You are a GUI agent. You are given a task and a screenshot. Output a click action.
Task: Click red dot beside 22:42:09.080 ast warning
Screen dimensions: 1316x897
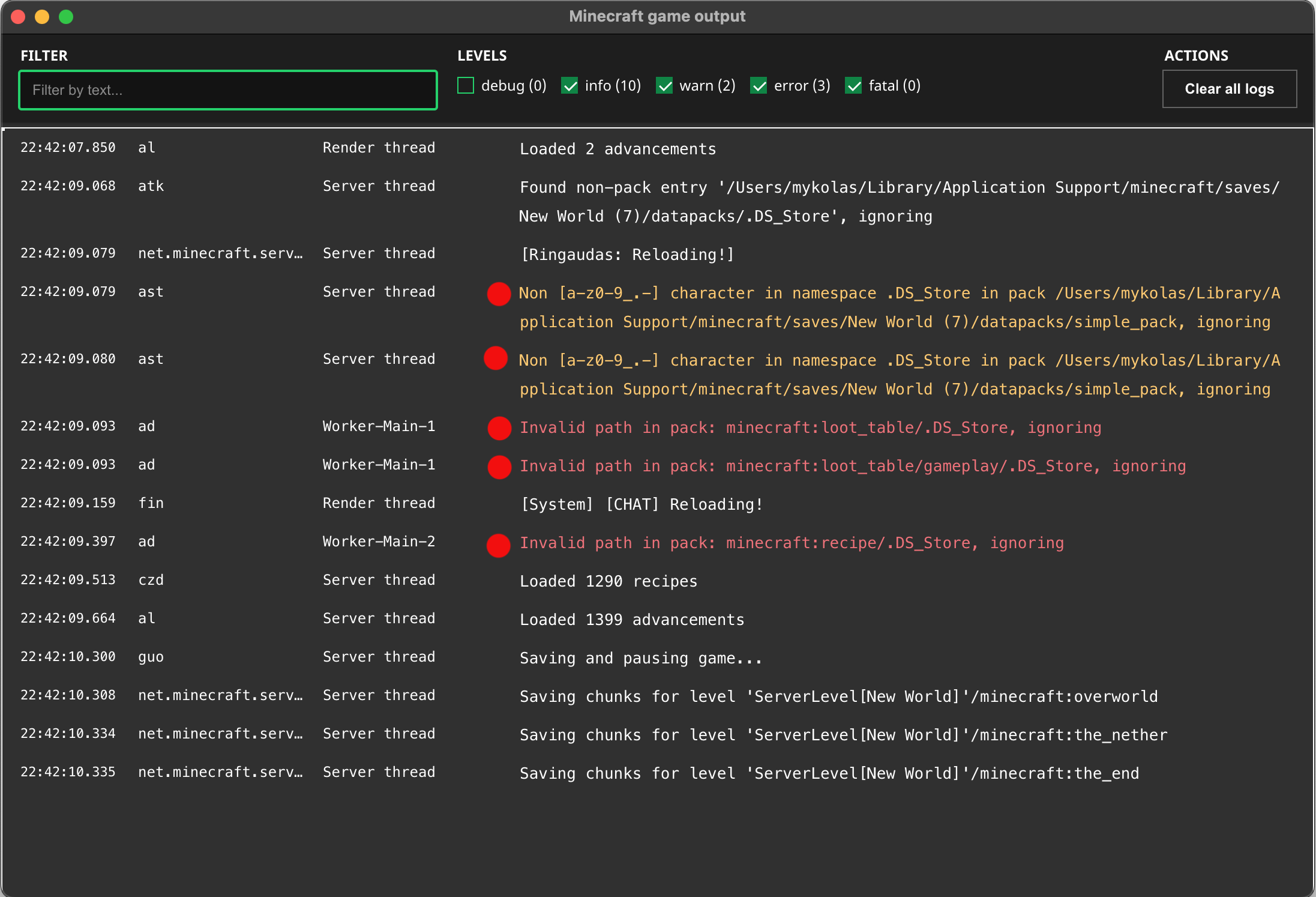point(496,358)
